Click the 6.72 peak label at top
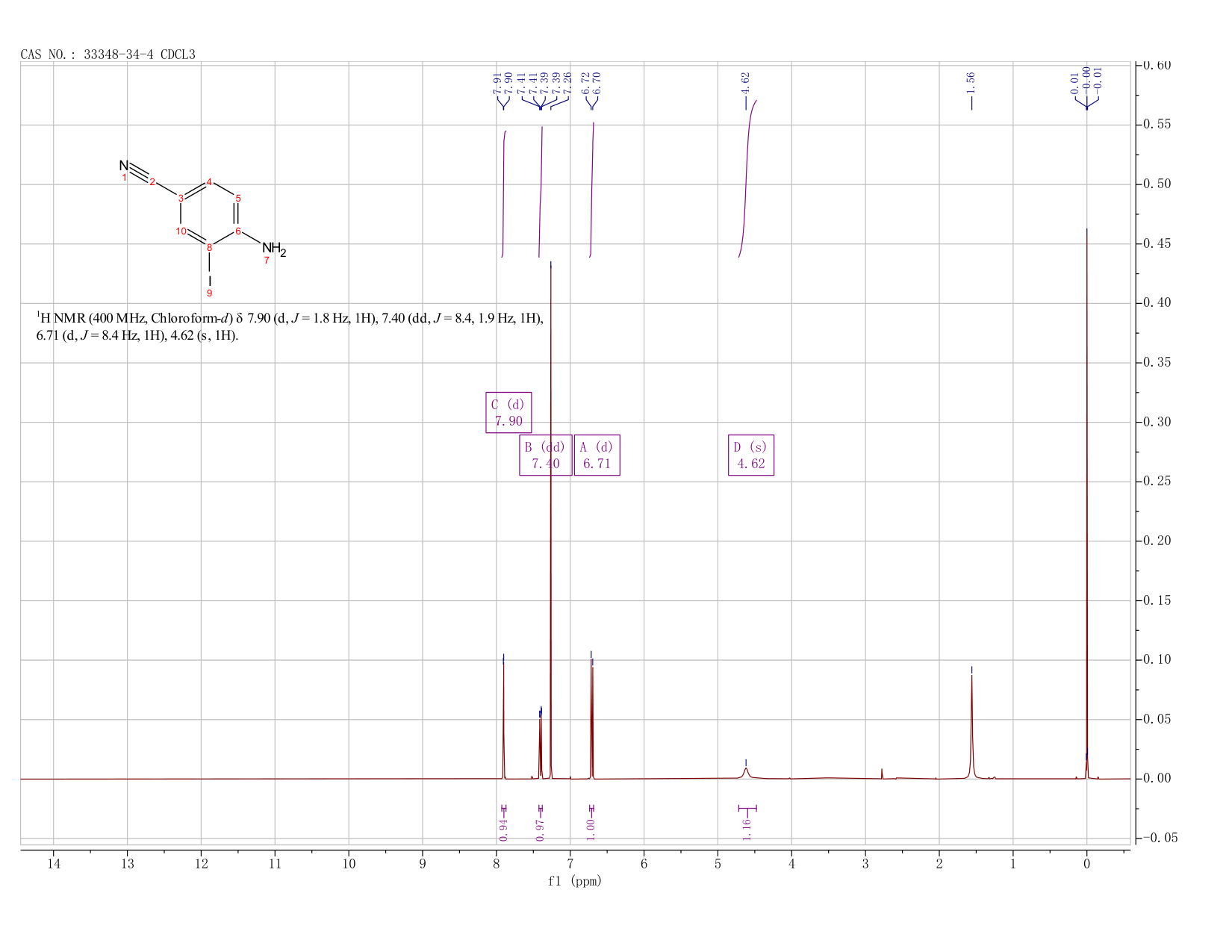Viewport: 1232px width, 952px height. coord(585,83)
